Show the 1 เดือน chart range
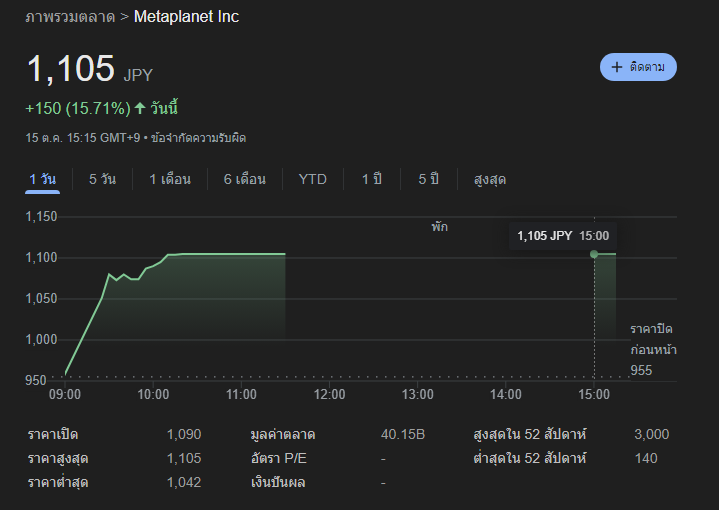The image size is (719, 510). (169, 179)
